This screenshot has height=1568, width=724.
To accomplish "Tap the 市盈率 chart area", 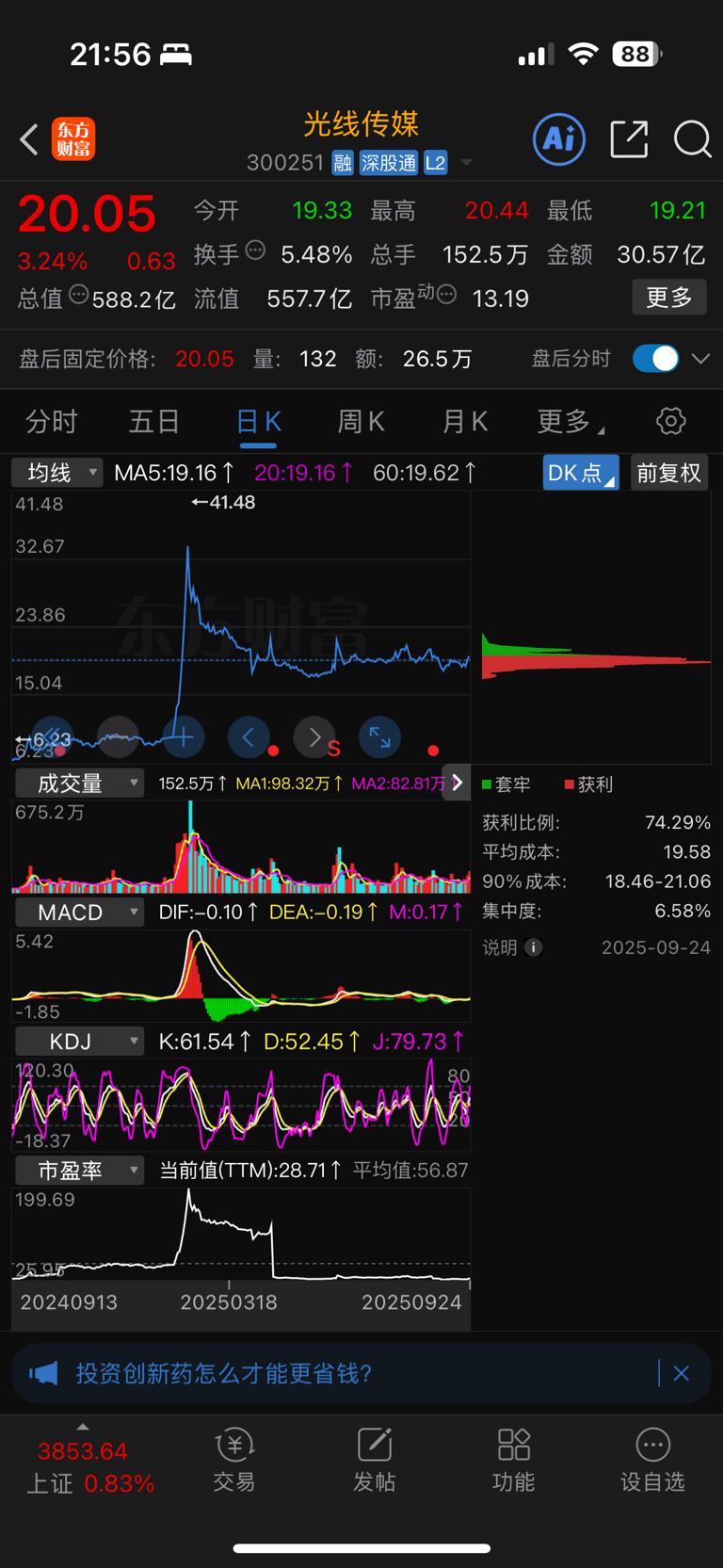I will click(241, 1234).
